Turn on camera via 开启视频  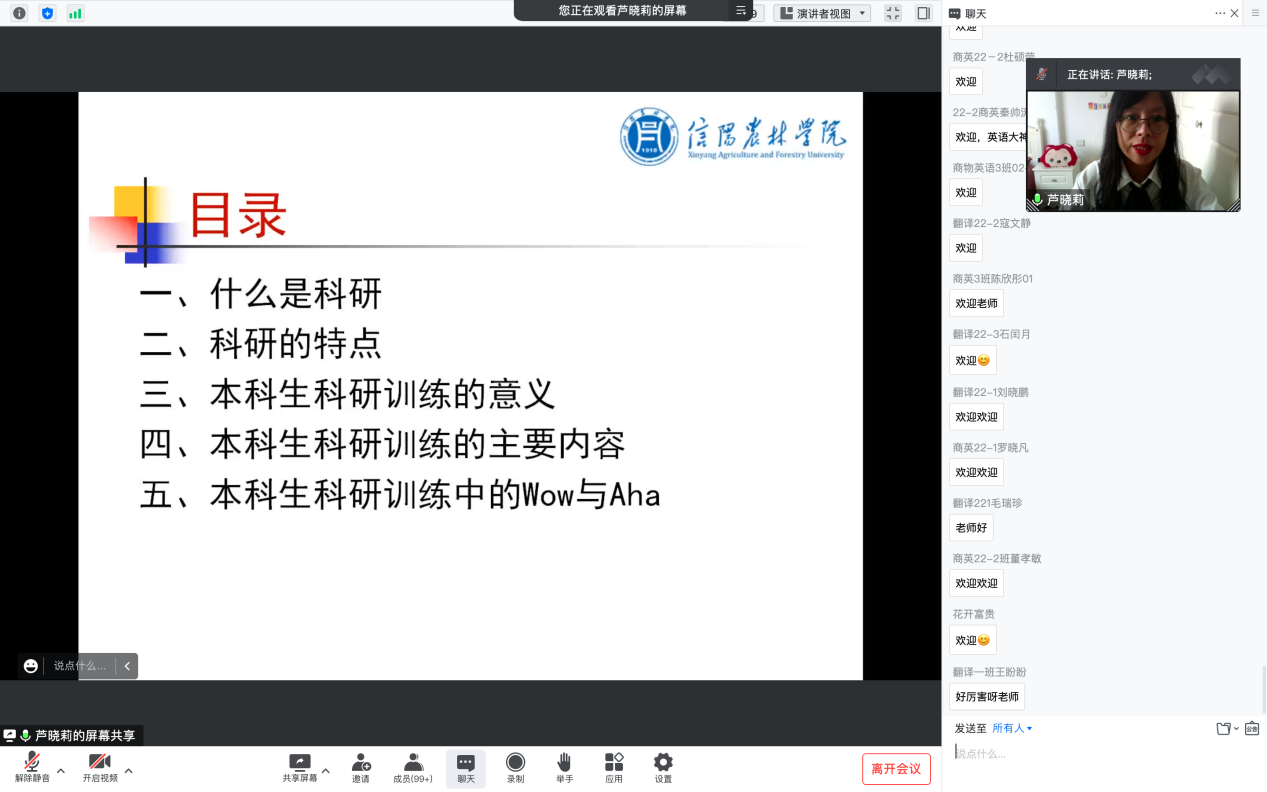point(99,763)
